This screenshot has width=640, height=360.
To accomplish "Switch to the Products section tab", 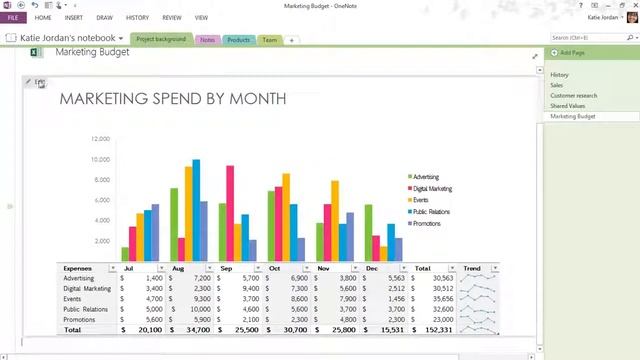I will [238, 40].
